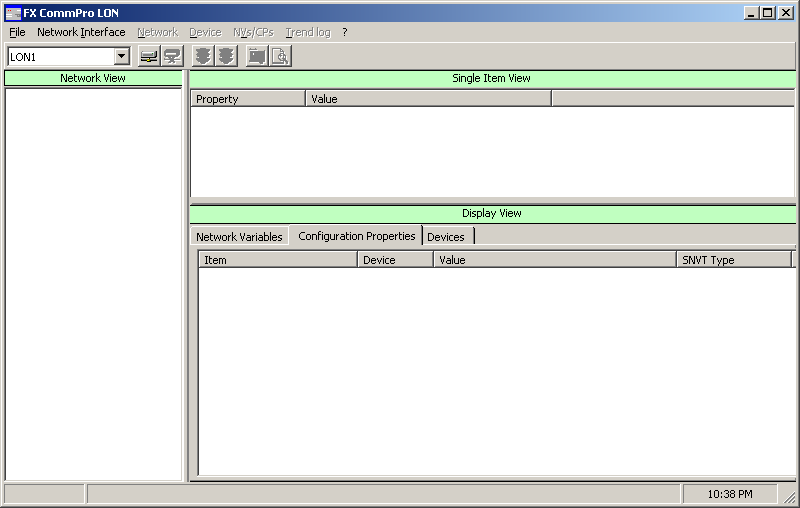The image size is (800, 508).
Task: Open the File menu
Action: pos(17,32)
